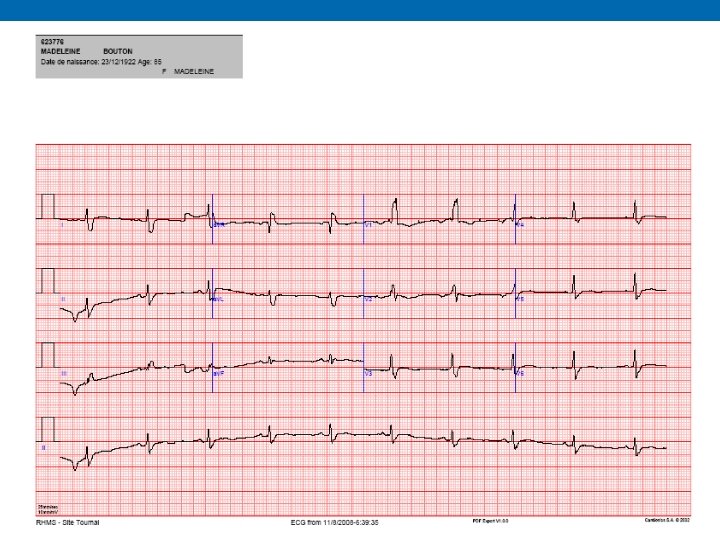Select the birth date 23/12/1922
Screen dimensions: 720x540
click(x=118, y=62)
